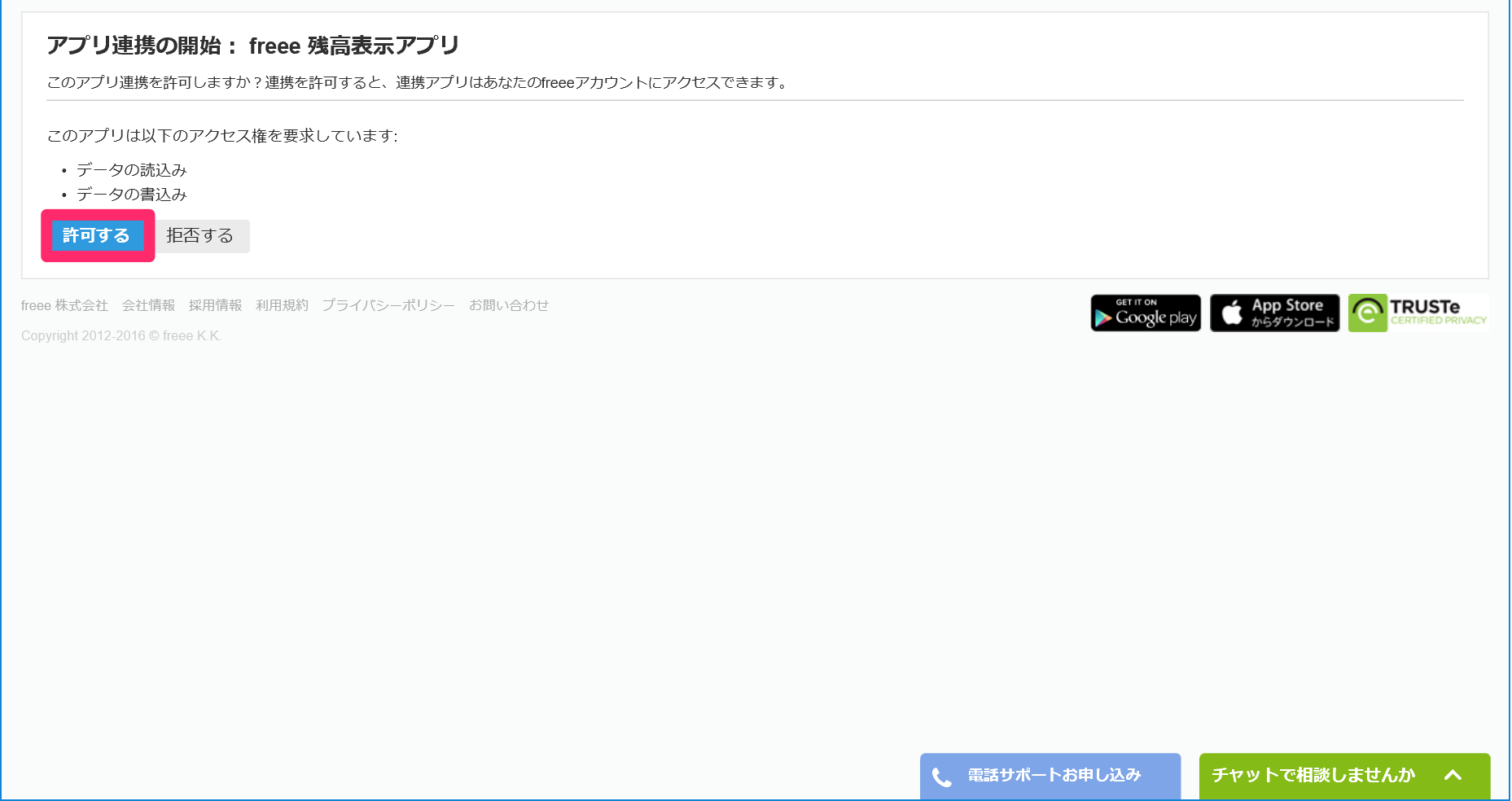Viewport: 1512px width, 801px height.
Task: Open the お問い合わせ contact link
Action: point(509,305)
